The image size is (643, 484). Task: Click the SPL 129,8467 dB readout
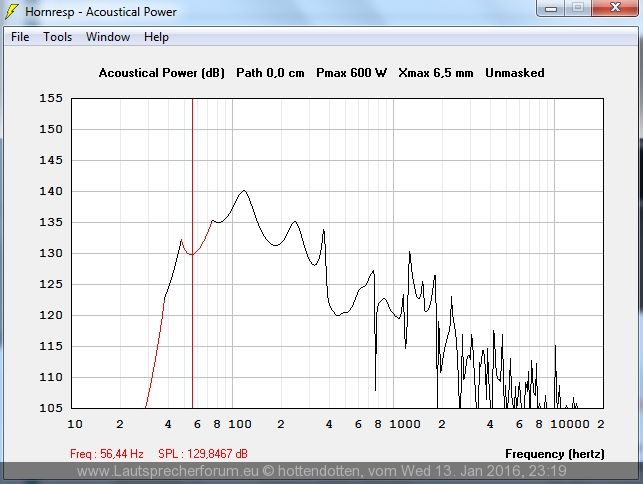coord(203,454)
